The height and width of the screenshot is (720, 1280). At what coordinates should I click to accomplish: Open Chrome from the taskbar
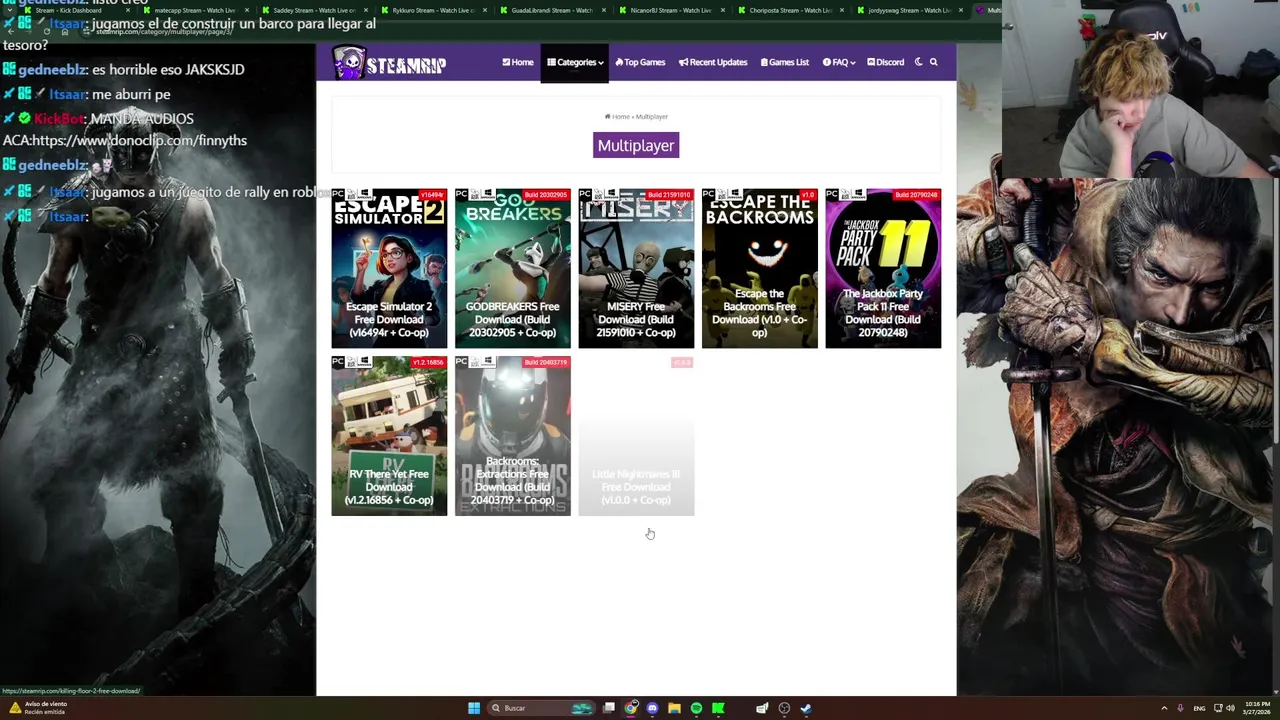tap(631, 708)
